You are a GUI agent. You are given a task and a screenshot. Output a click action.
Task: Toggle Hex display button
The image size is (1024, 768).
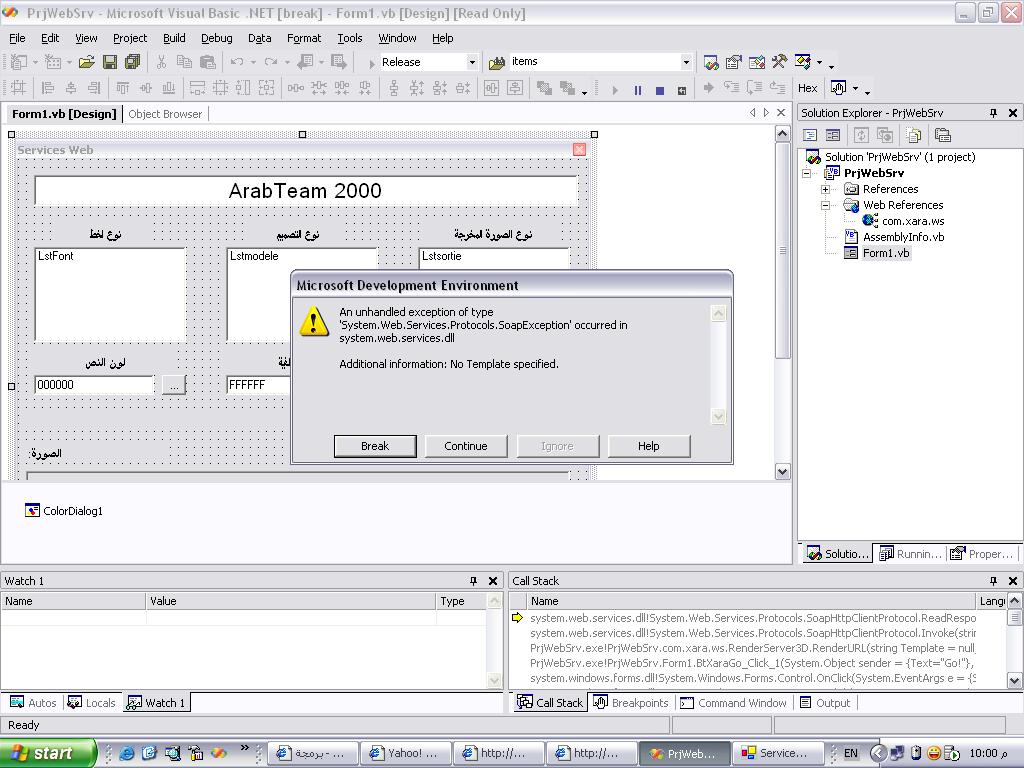(807, 88)
